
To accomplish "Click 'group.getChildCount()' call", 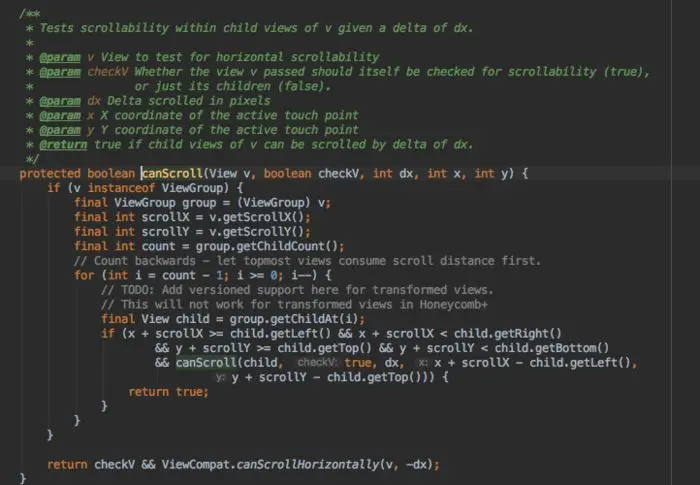I will [x=267, y=246].
